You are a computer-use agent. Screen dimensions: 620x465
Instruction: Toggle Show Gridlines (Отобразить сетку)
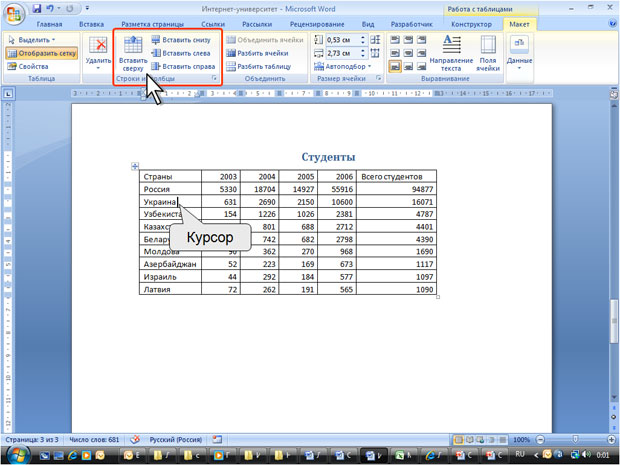(x=42, y=53)
